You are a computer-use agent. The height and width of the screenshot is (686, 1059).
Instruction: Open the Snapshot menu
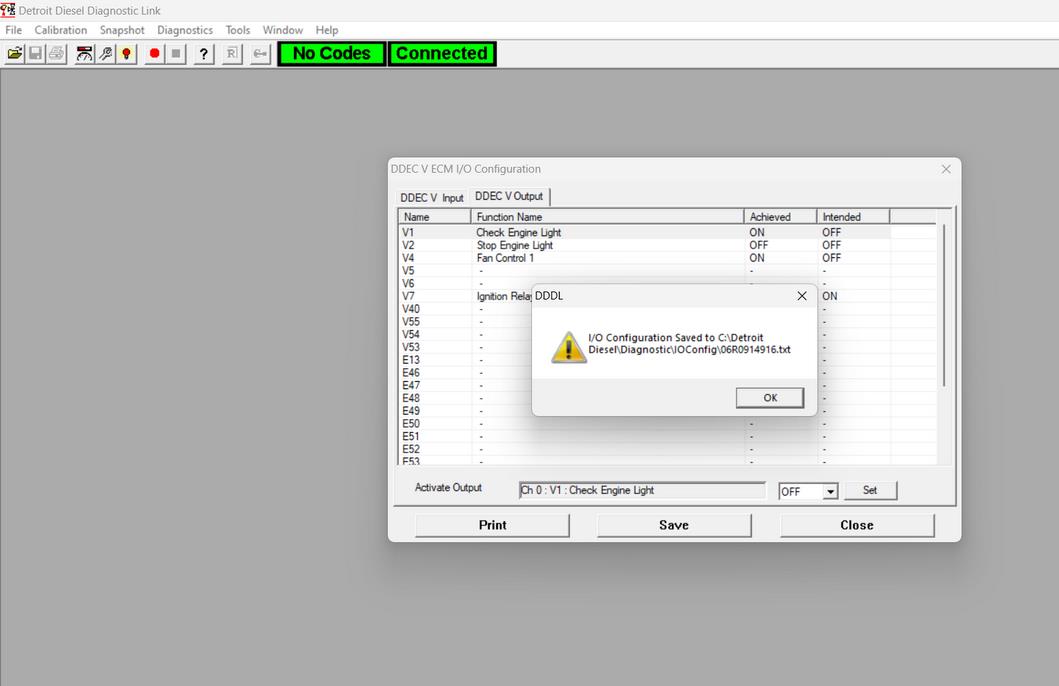click(x=122, y=30)
